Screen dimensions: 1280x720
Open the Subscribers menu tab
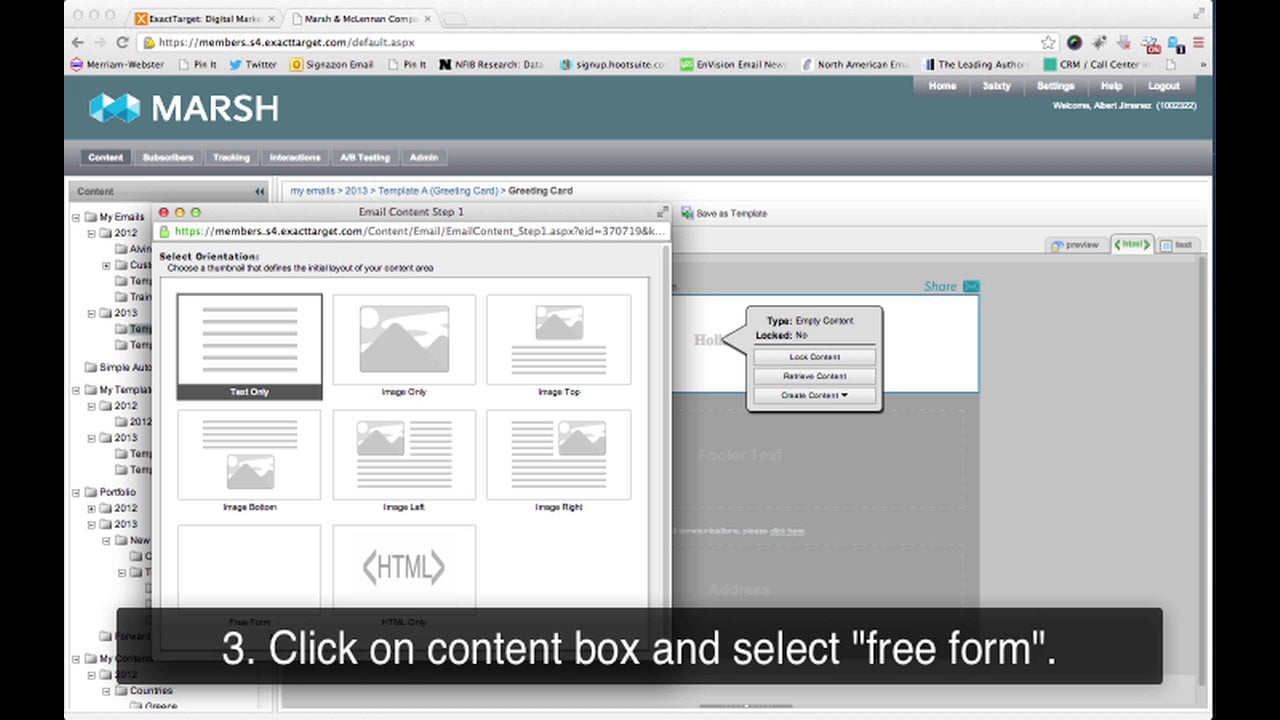coord(167,157)
